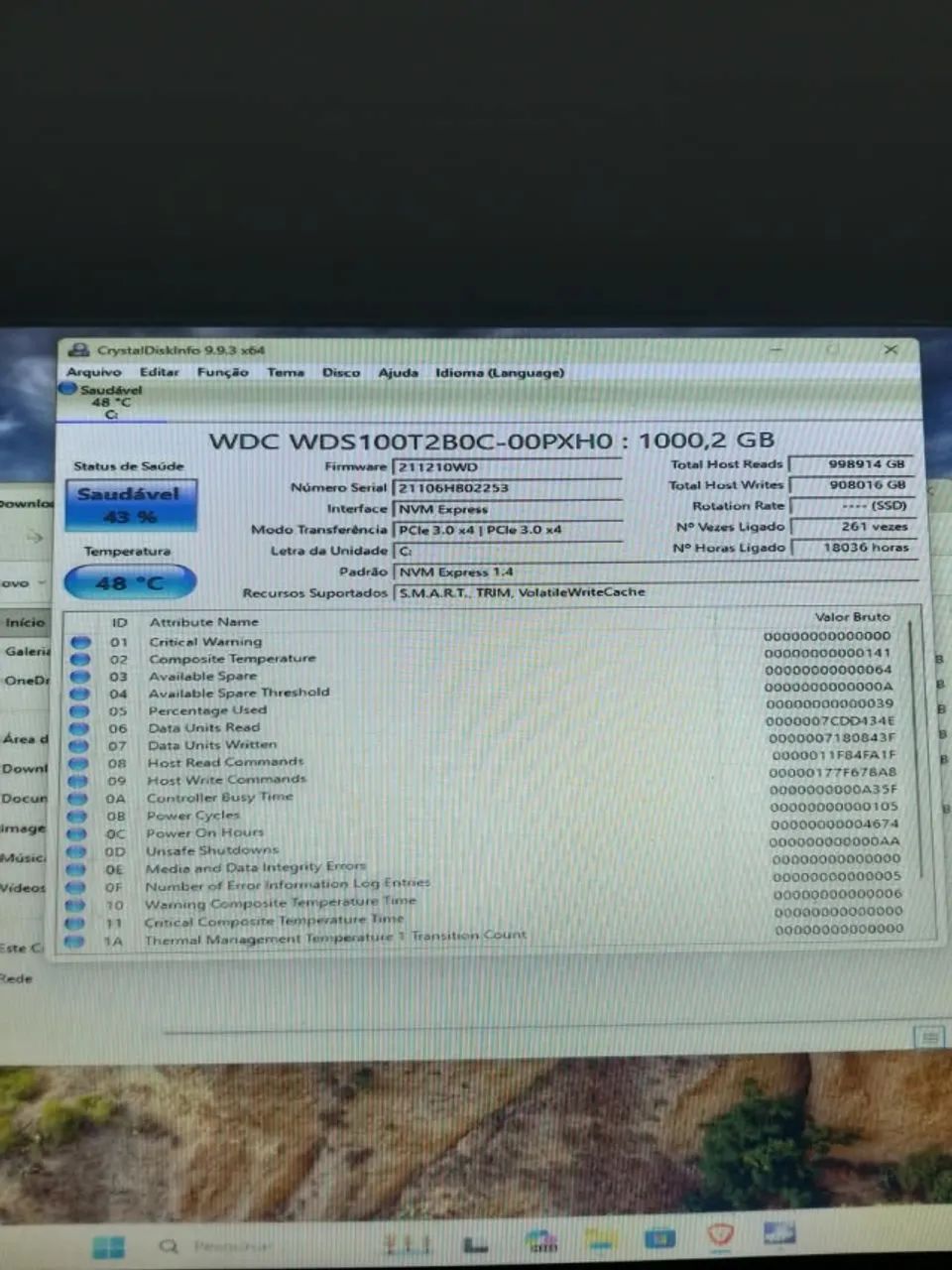Click the Valor Bruto column header
952x1270 pixels.
point(852,616)
